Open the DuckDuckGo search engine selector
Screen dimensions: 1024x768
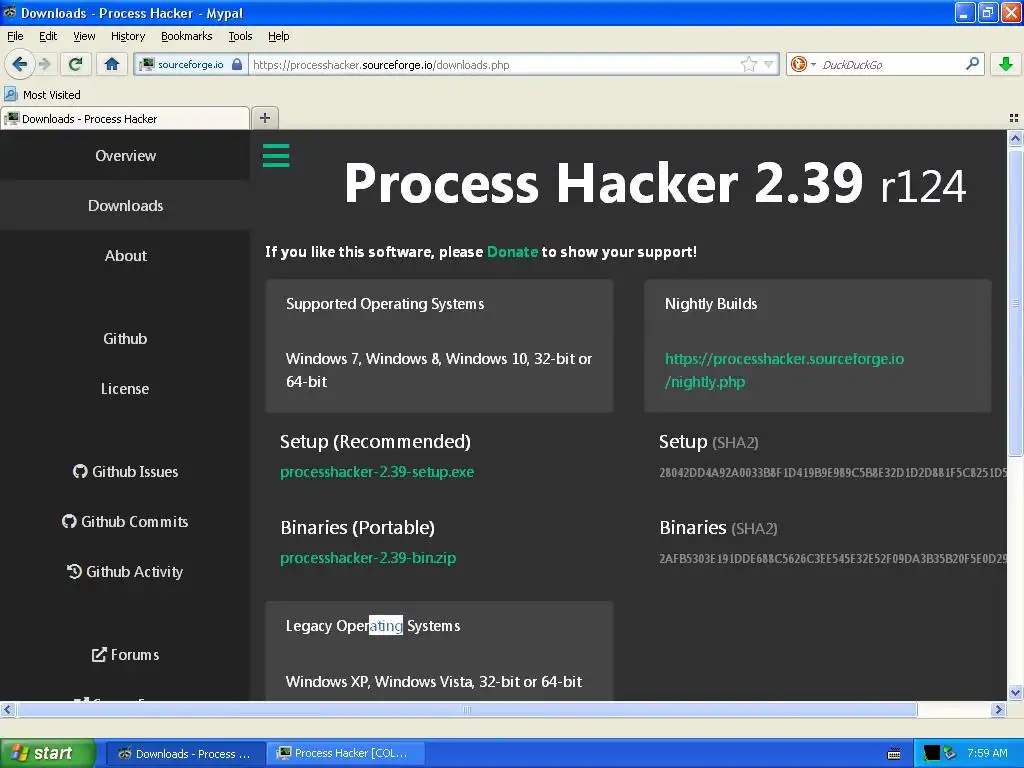pyautogui.click(x=803, y=64)
